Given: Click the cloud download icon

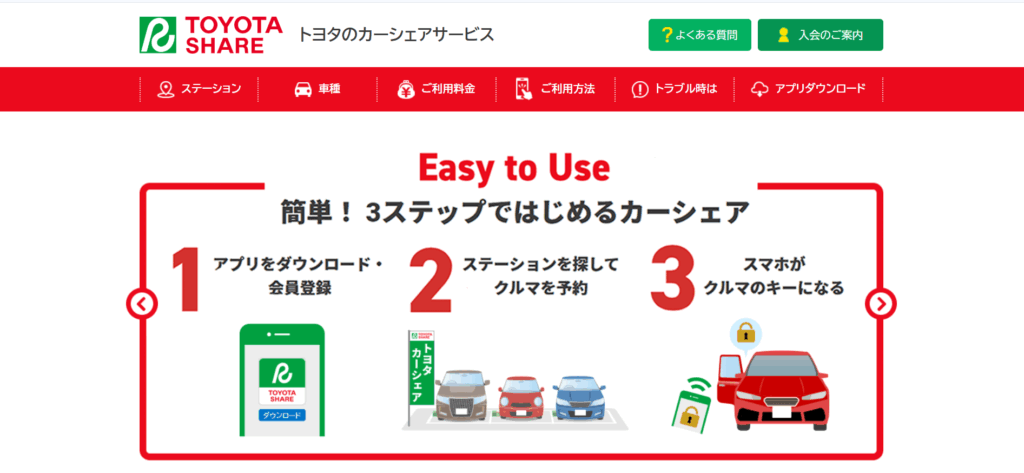Looking at the screenshot, I should click(x=760, y=90).
